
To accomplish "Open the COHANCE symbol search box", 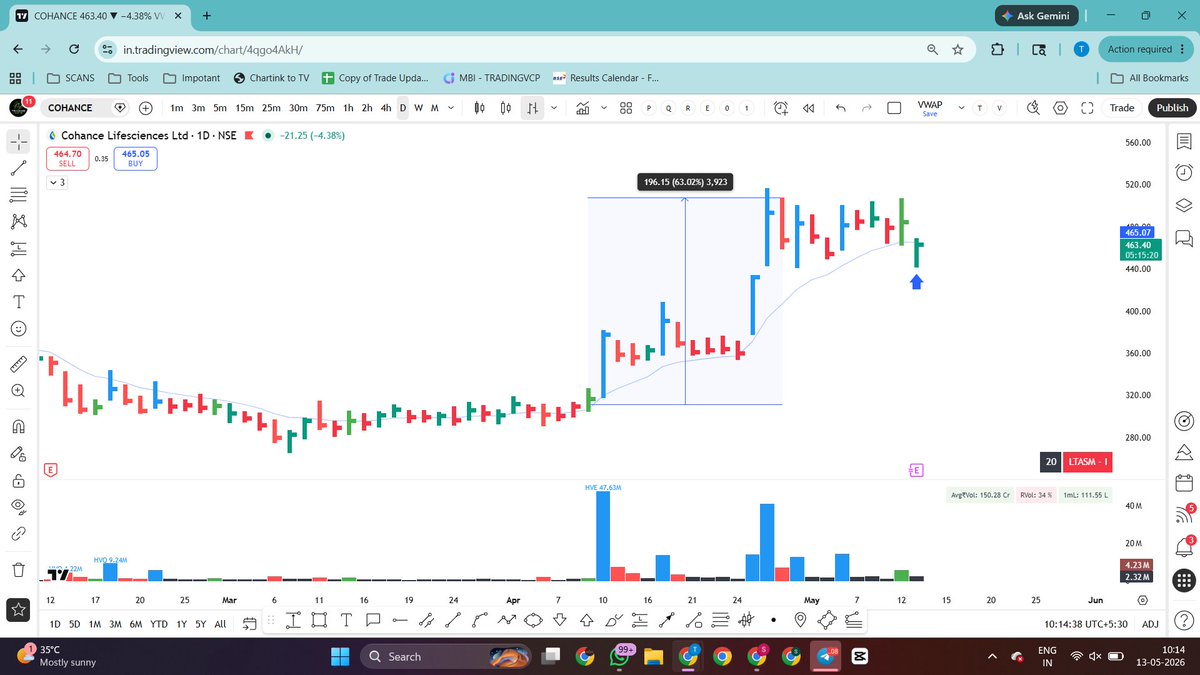I will pyautogui.click(x=84, y=108).
